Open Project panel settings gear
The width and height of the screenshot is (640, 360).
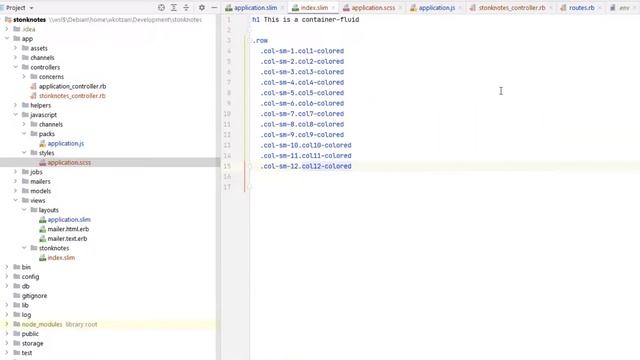point(202,7)
